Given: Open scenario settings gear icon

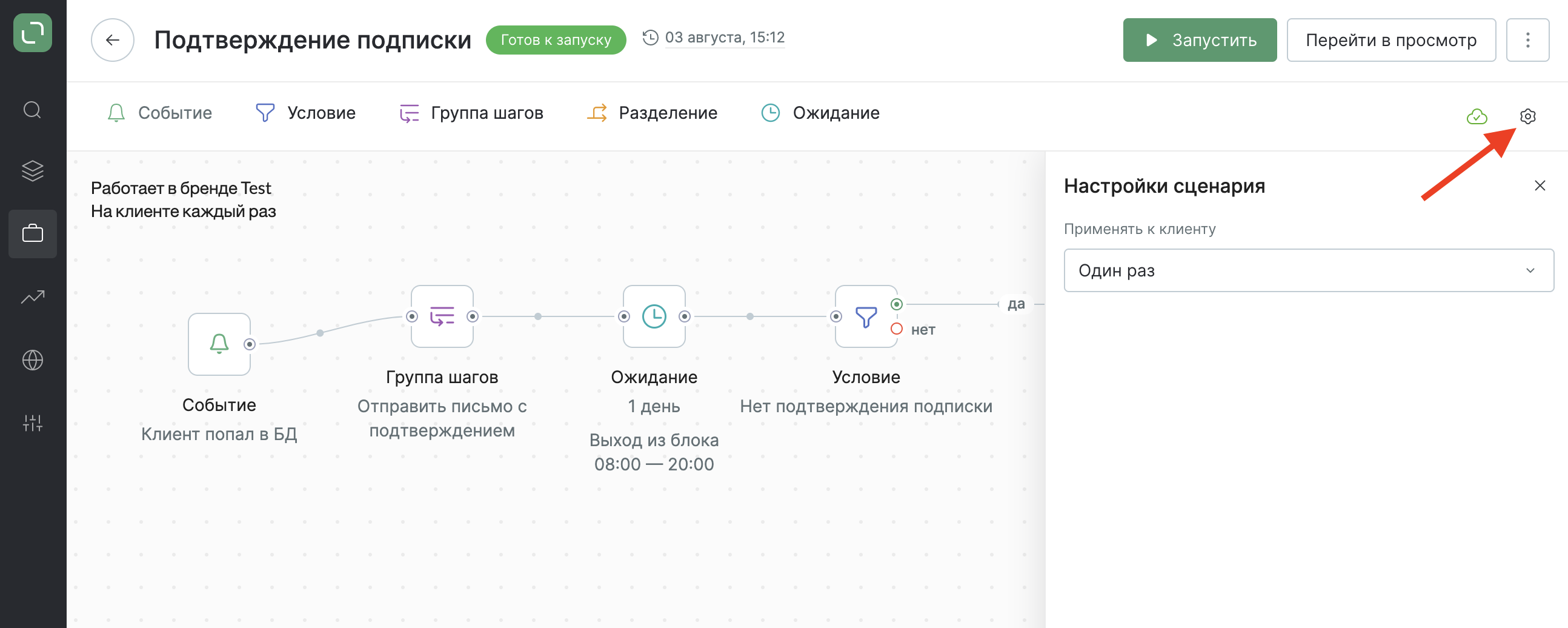Looking at the screenshot, I should pyautogui.click(x=1528, y=116).
